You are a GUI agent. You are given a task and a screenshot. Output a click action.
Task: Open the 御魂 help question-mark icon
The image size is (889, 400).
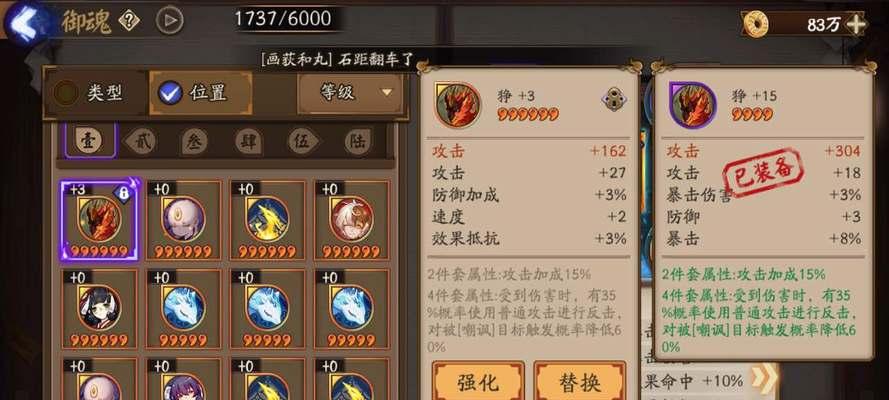pyautogui.click(x=129, y=22)
